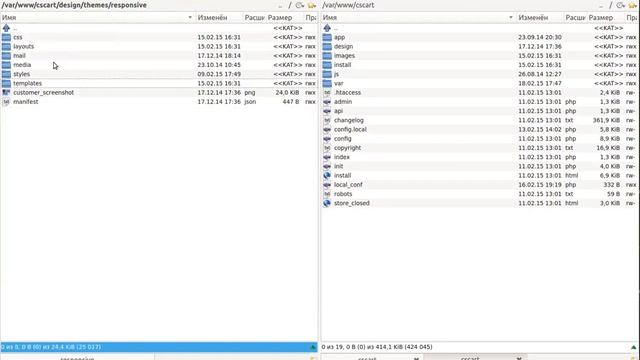The image size is (640, 360).
Task: Open right panel history clock dropdown
Action: pos(621,5)
